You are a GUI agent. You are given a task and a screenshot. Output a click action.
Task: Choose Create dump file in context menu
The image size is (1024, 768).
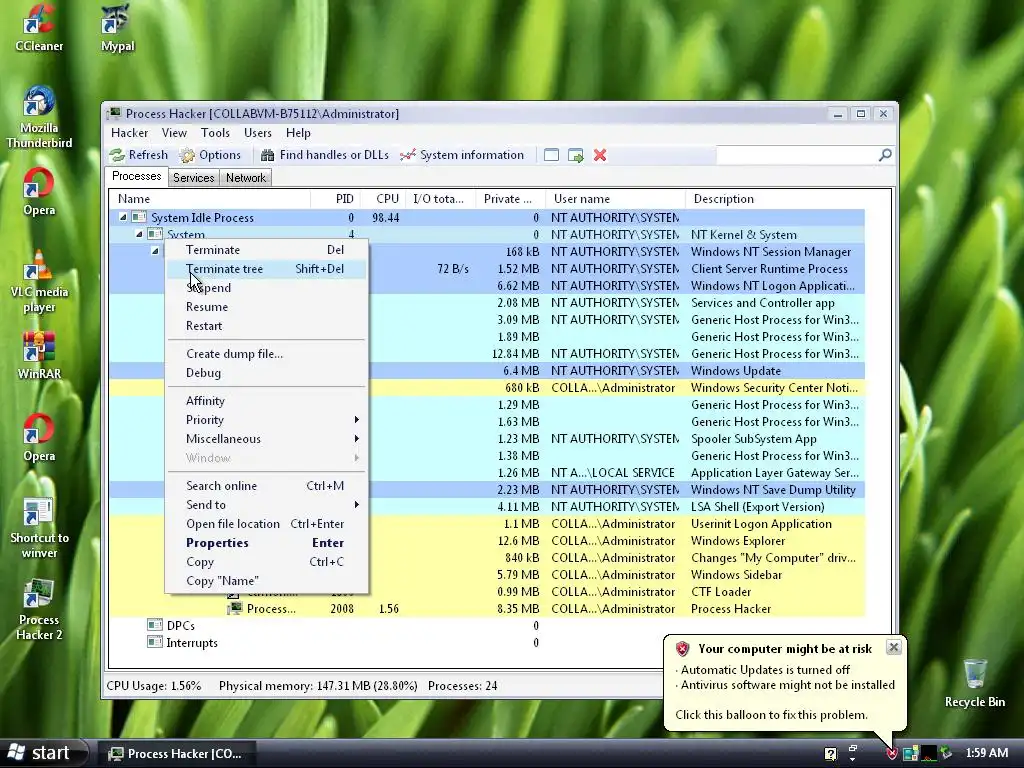[x=266, y=354]
